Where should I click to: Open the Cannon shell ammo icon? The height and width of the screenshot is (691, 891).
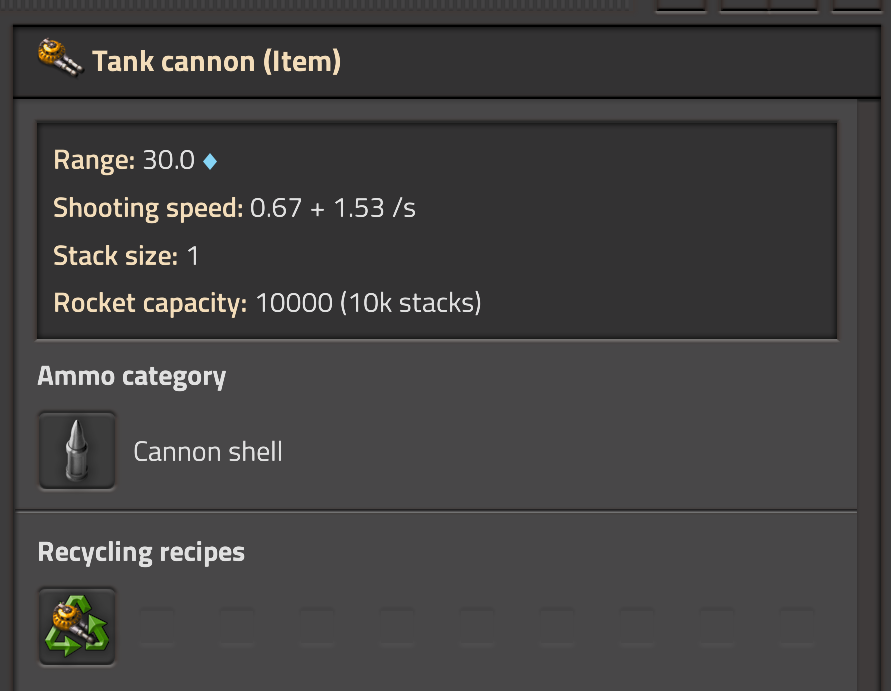[x=77, y=451]
